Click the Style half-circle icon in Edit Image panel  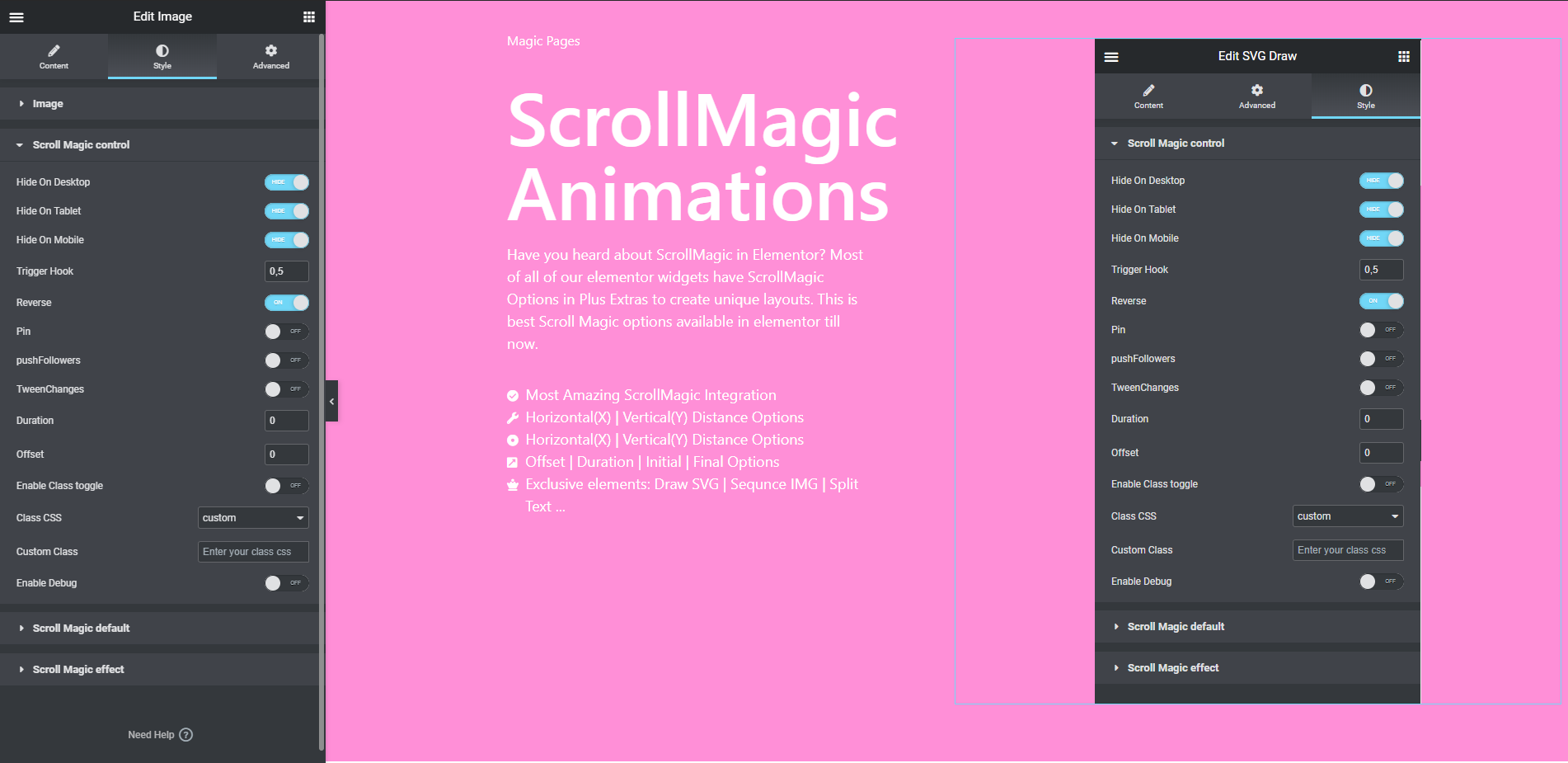point(162,51)
